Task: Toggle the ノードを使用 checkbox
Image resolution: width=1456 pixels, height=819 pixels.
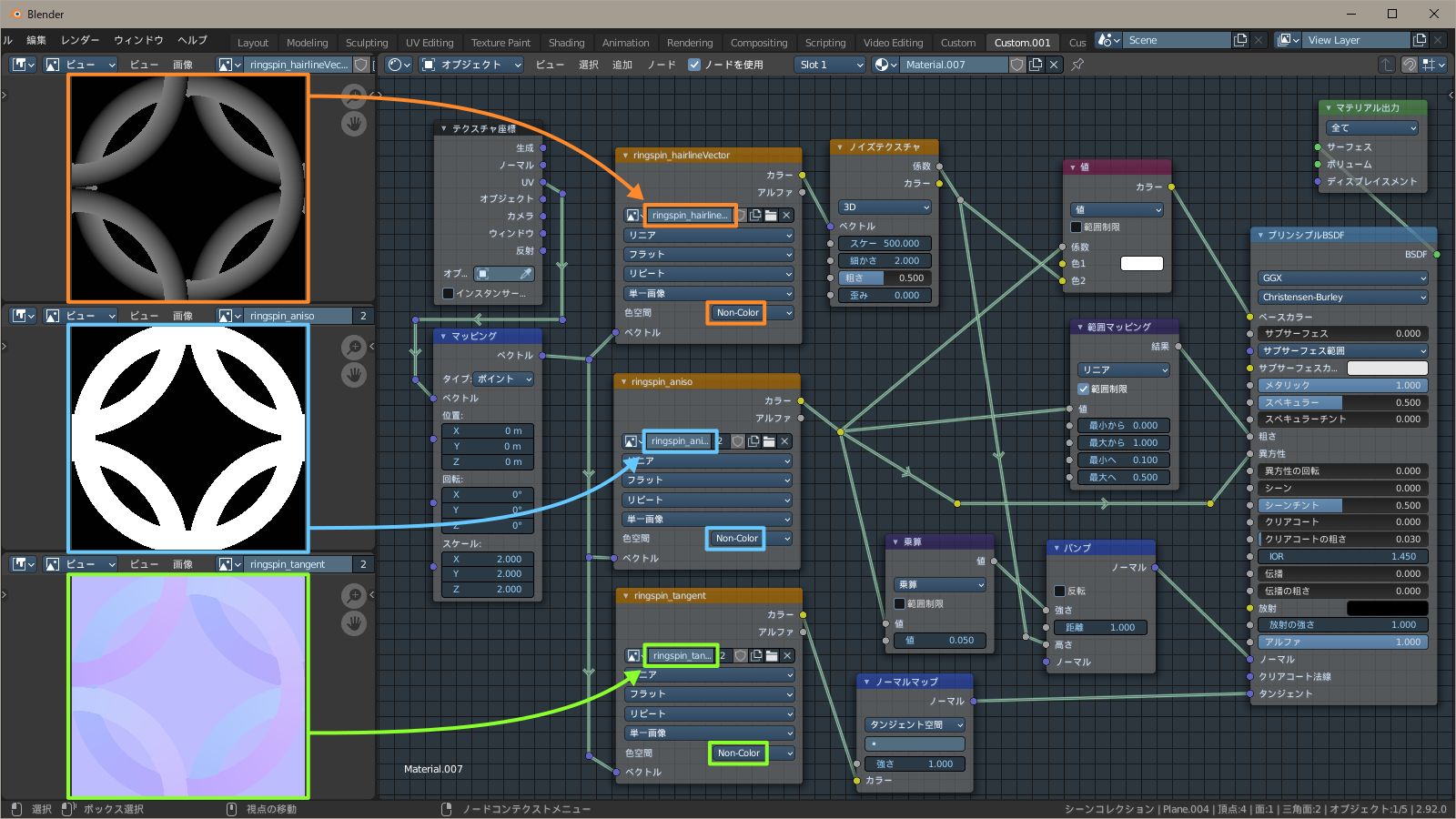Action: tap(694, 65)
